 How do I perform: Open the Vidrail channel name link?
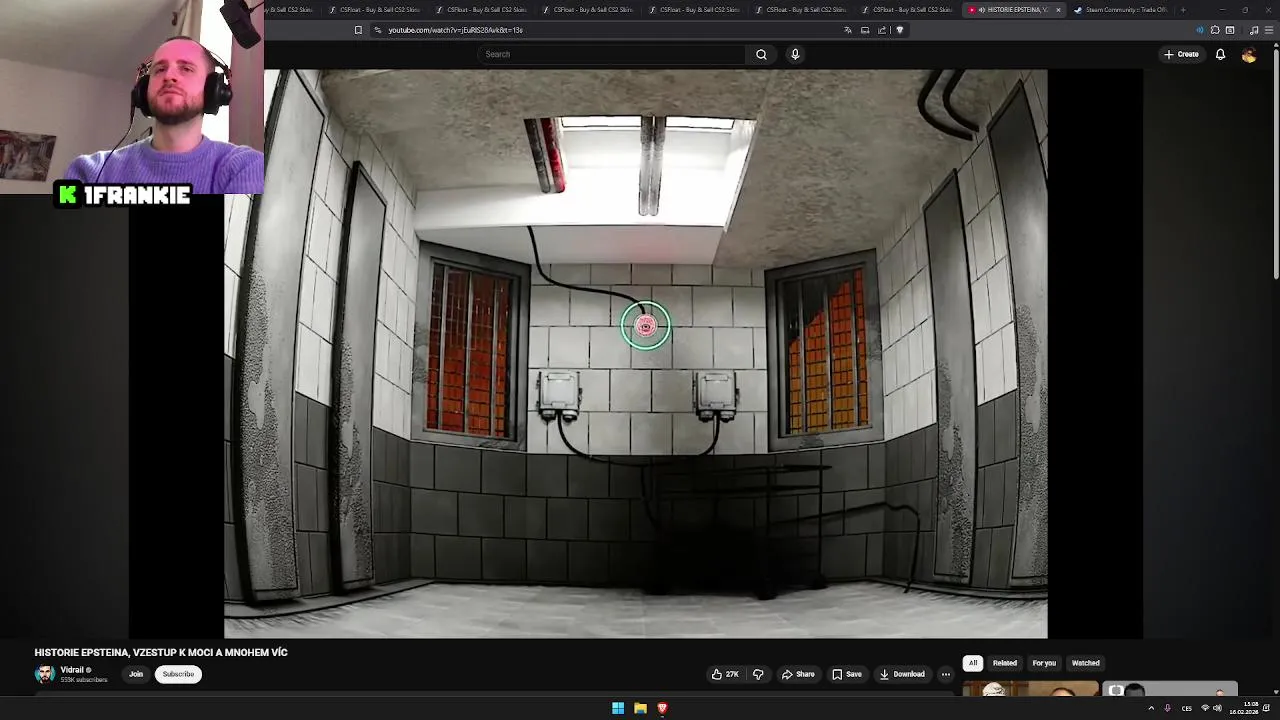[x=72, y=670]
